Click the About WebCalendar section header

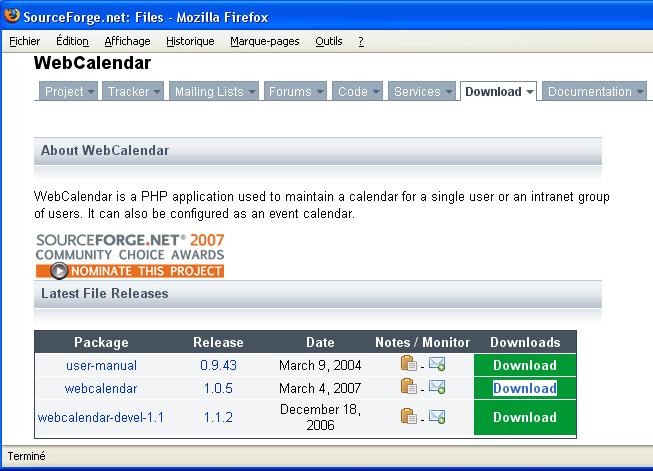point(318,151)
